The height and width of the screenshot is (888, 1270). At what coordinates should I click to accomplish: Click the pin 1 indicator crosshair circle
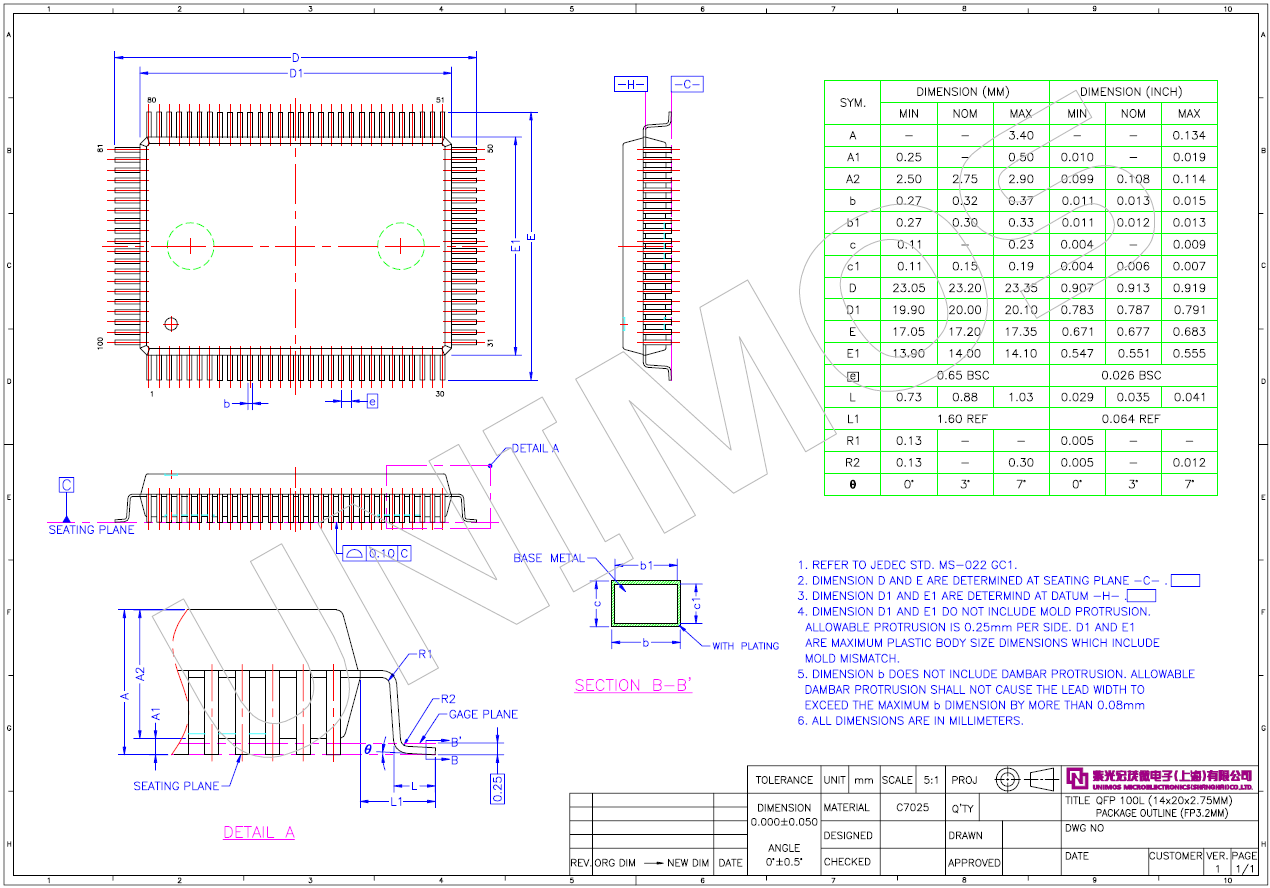click(x=171, y=323)
